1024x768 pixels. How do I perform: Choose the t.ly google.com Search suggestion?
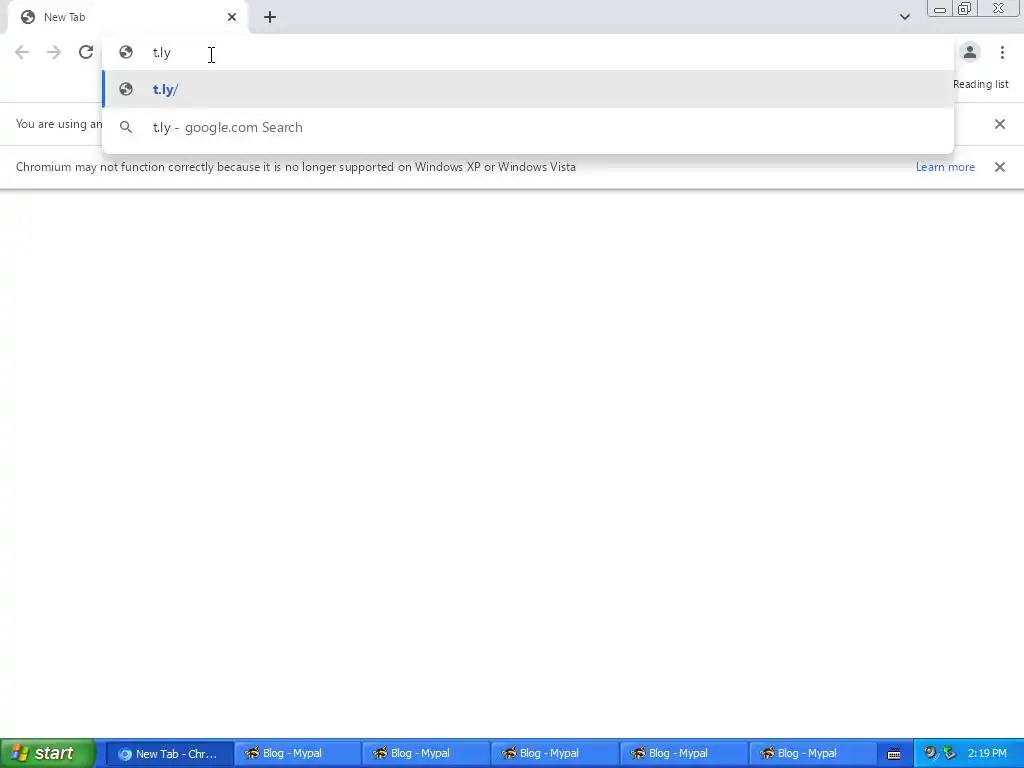click(528, 127)
